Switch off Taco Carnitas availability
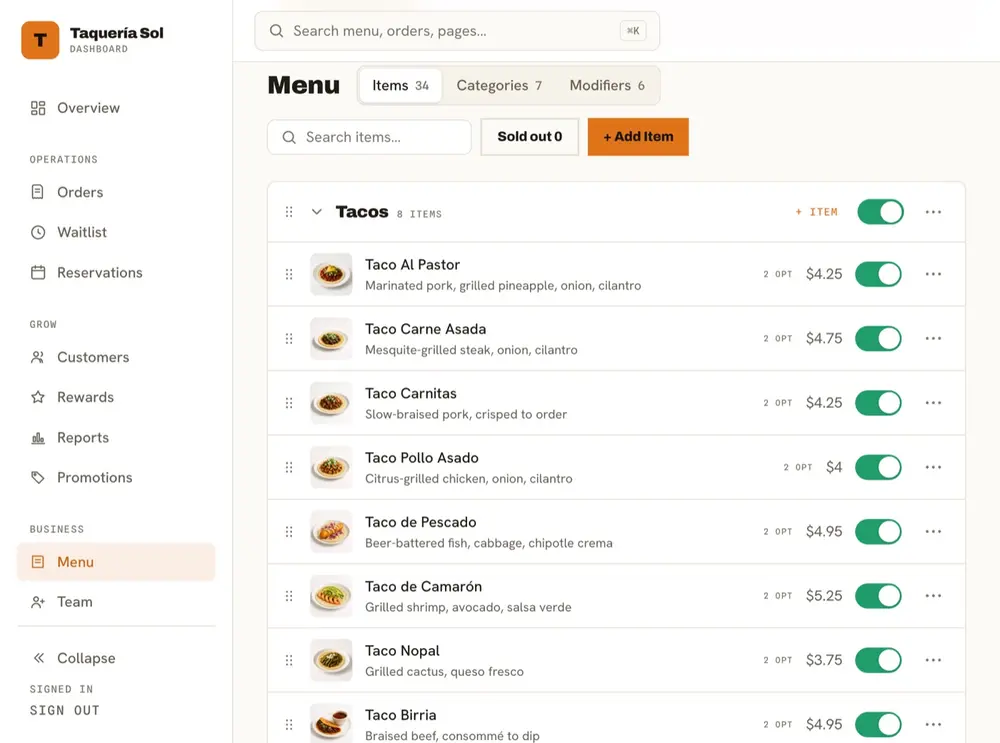Viewport: 1000px width, 743px height. [x=878, y=403]
